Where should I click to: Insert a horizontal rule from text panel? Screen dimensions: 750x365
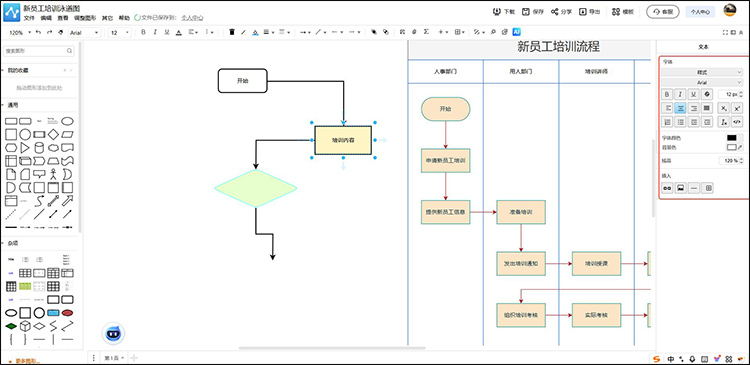694,188
